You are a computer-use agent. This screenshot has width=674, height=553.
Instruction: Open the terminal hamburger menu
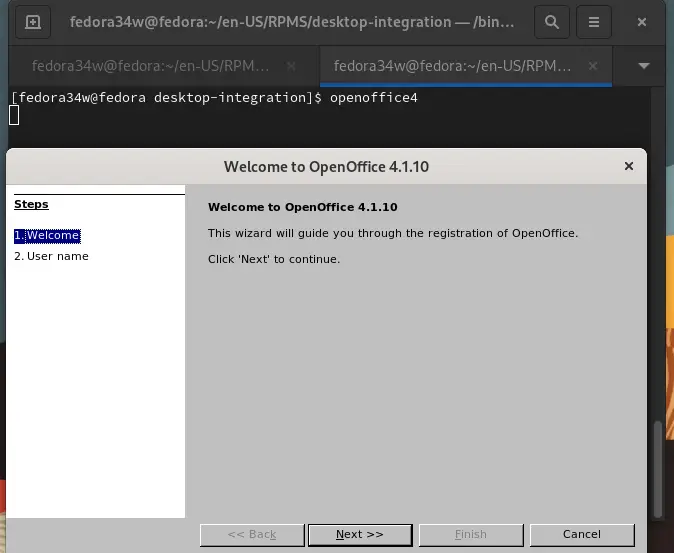pos(594,22)
